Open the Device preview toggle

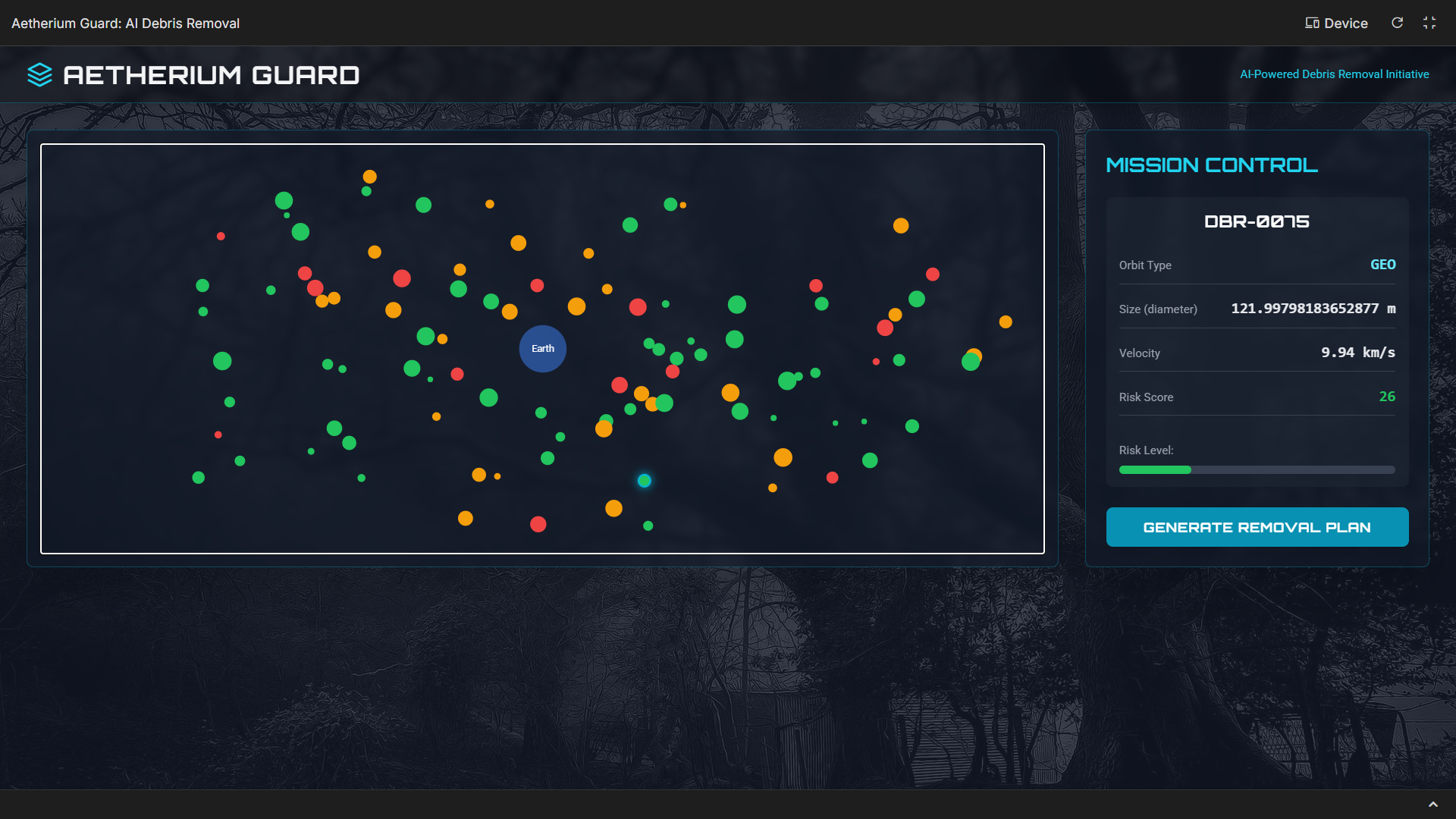click(x=1336, y=23)
